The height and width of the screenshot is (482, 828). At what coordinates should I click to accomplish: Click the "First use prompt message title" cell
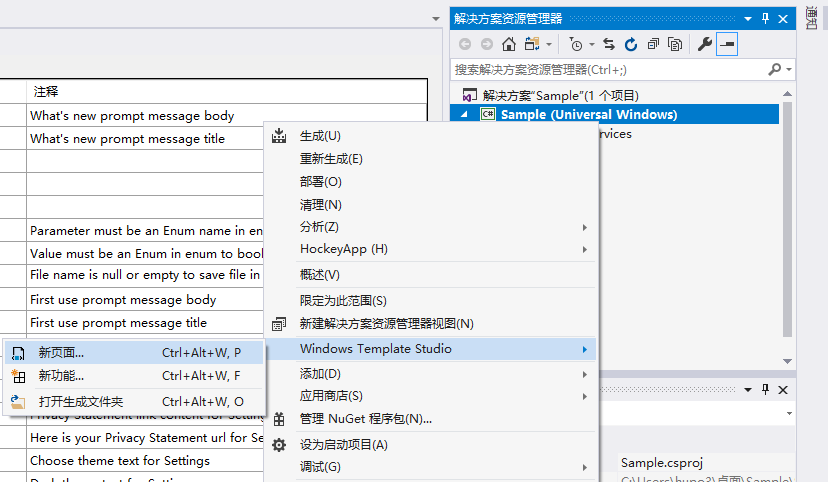click(x=145, y=323)
